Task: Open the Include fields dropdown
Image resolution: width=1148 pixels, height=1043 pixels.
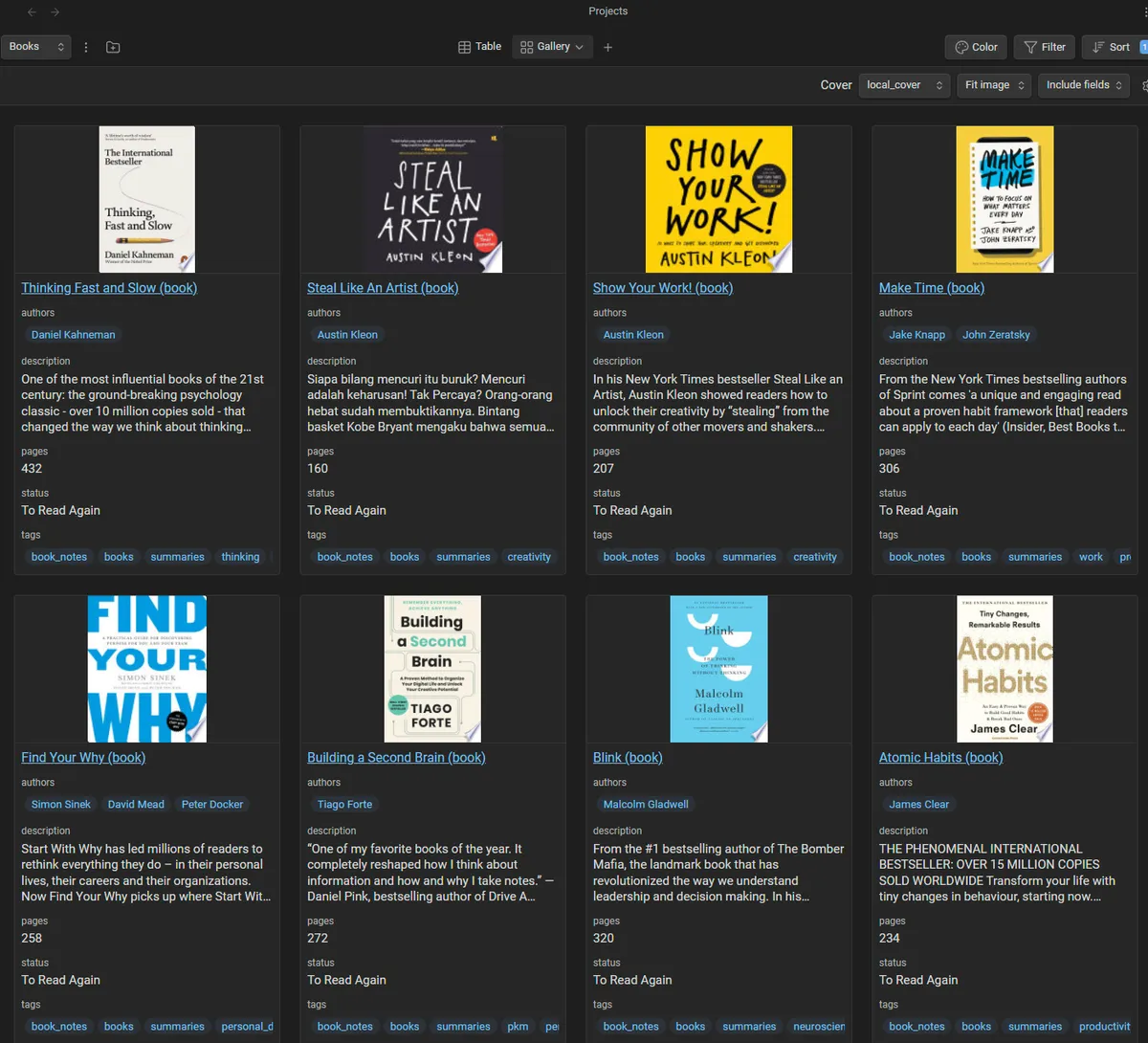Action: point(1084,85)
